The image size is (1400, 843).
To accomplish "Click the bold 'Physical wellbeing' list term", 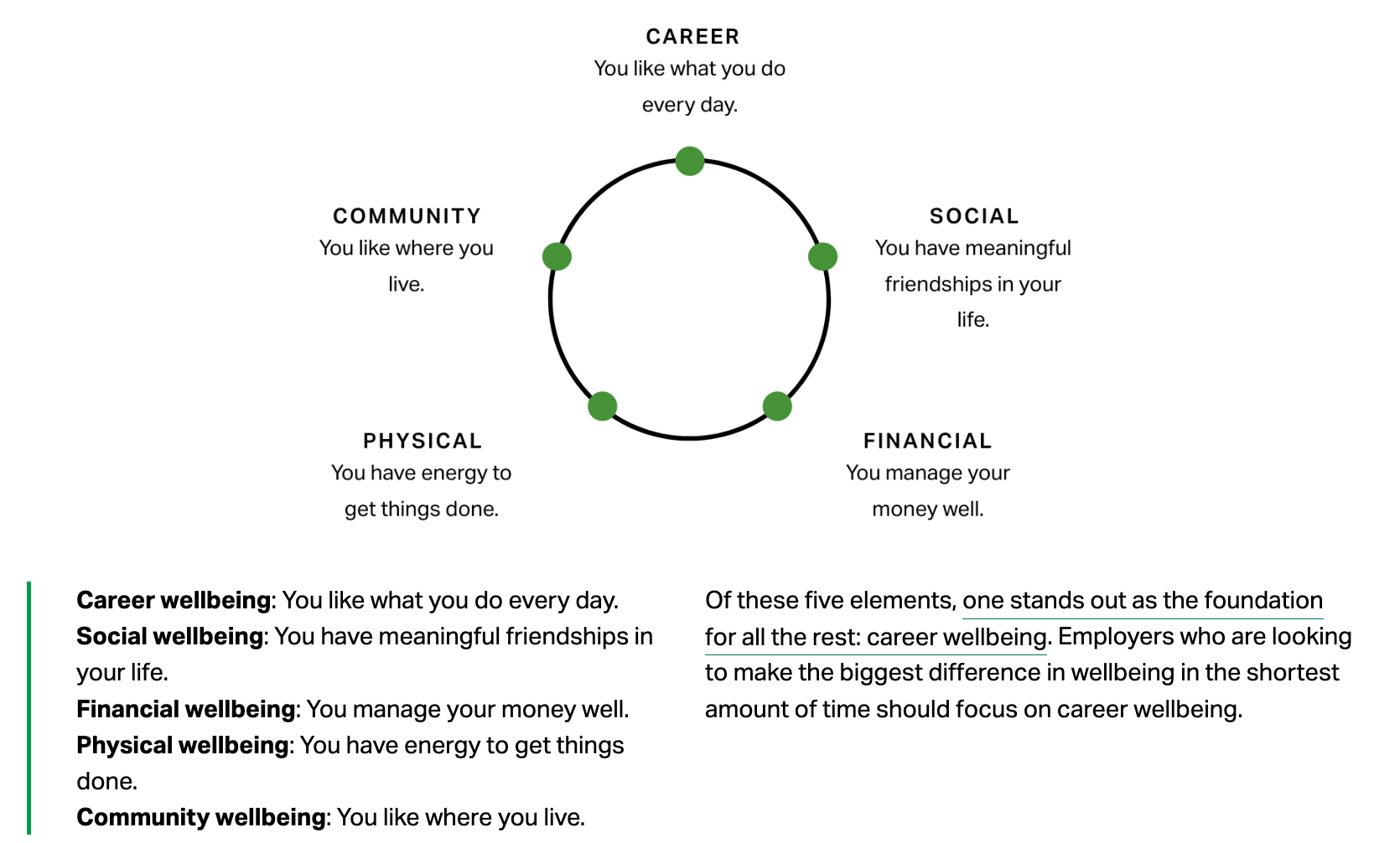I will point(183,746).
